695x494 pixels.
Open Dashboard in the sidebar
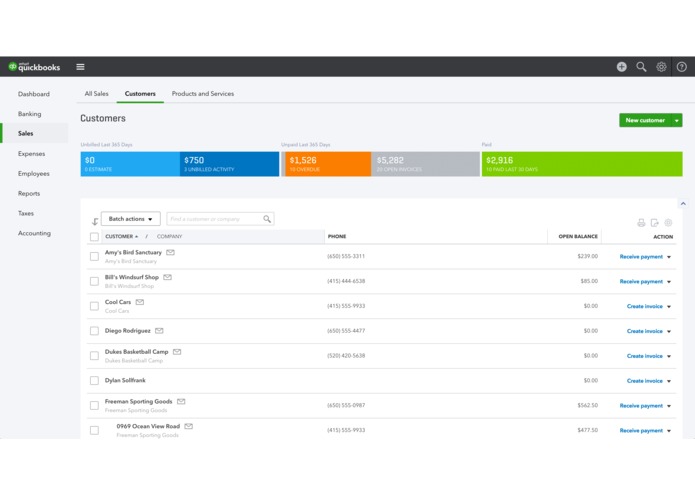click(x=34, y=94)
